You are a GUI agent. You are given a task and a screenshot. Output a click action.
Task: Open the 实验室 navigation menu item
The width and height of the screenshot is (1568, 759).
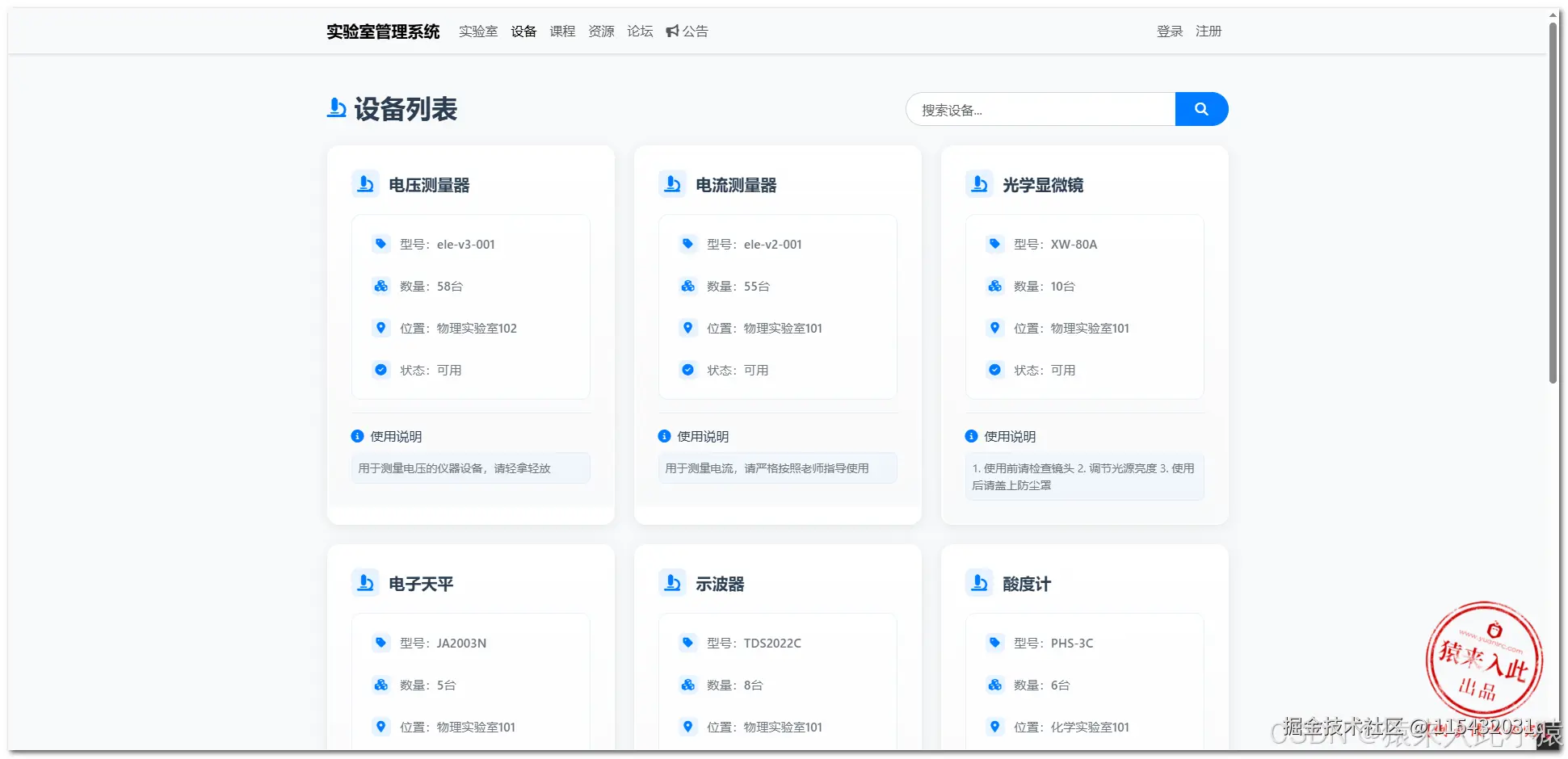(478, 31)
